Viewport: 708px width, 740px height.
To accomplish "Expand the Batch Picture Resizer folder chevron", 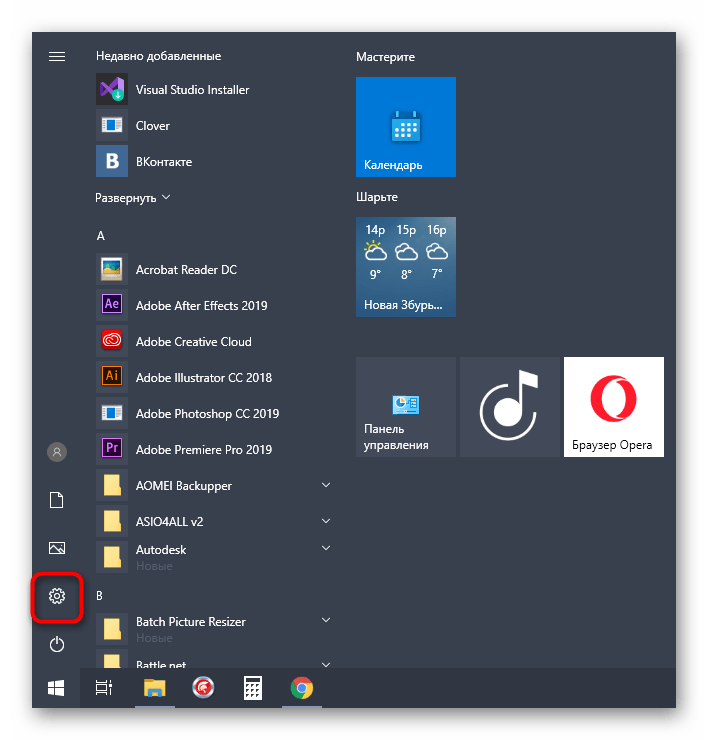I will [x=326, y=620].
